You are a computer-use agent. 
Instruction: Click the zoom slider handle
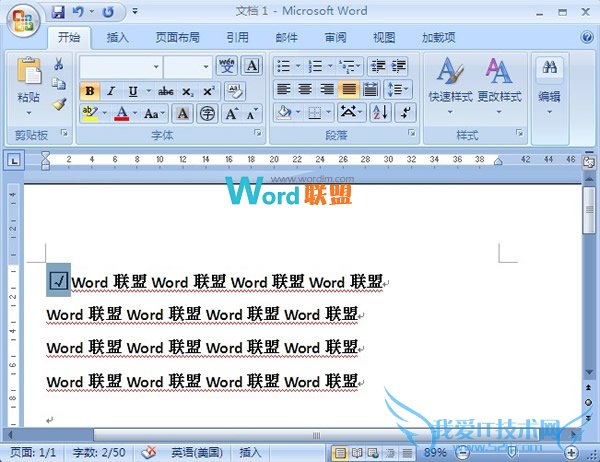point(512,452)
